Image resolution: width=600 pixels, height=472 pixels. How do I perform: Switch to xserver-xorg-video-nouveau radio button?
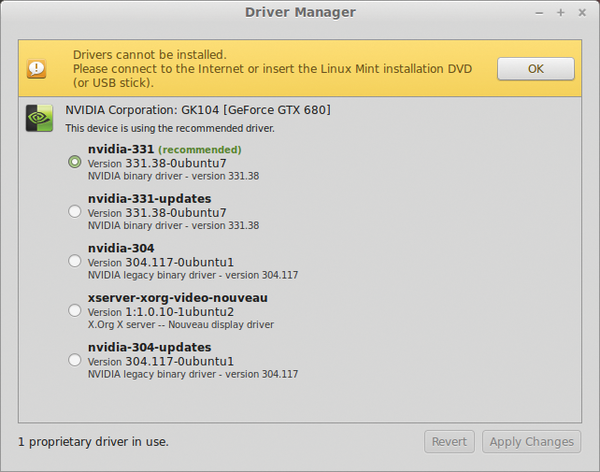point(74,310)
